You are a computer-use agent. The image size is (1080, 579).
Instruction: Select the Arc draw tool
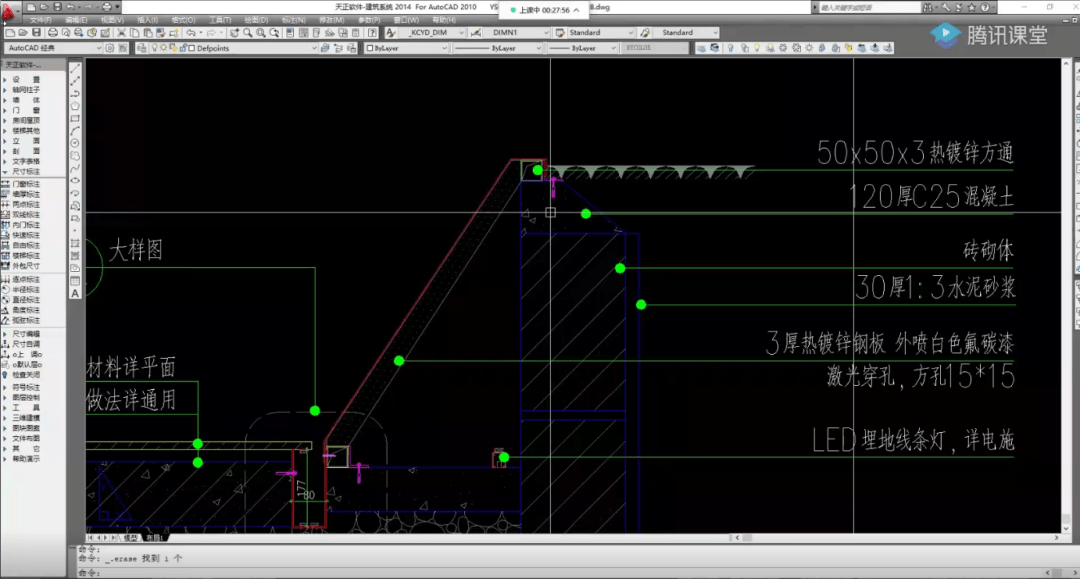point(75,131)
